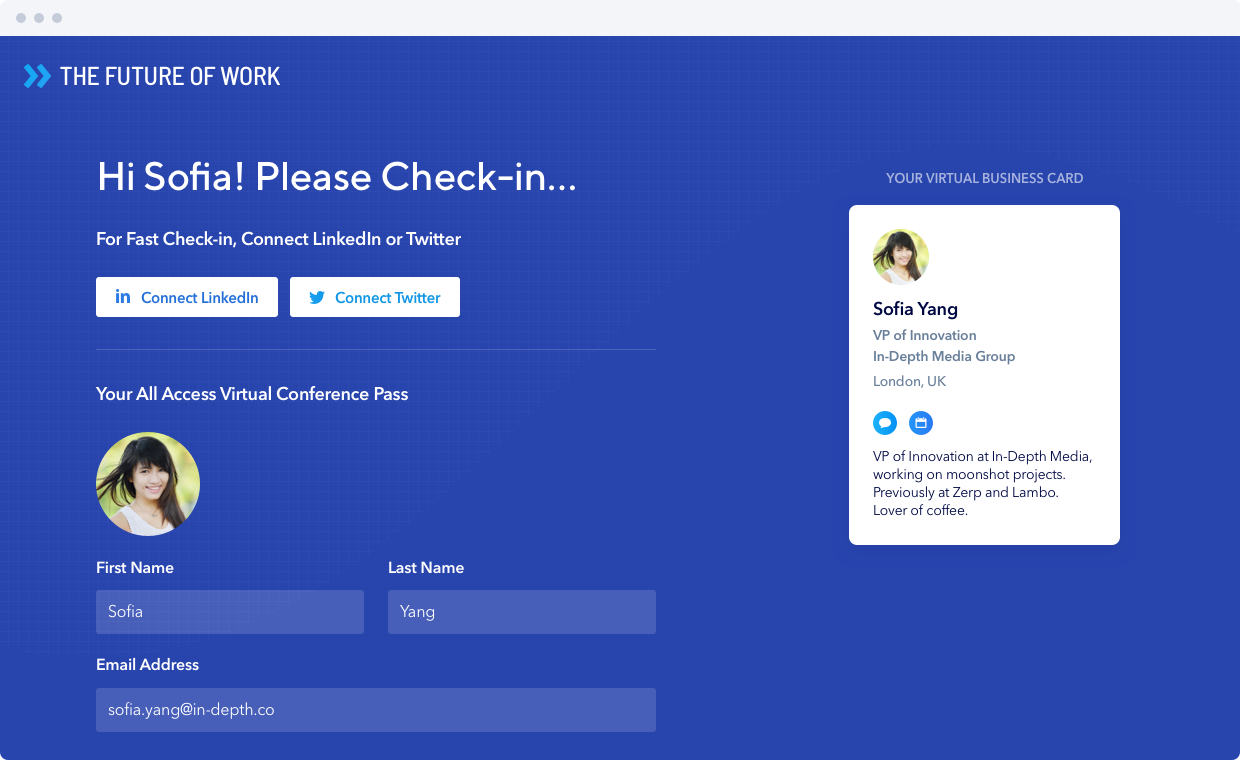
Task: Click the small avatar on business card
Action: pos(901,257)
